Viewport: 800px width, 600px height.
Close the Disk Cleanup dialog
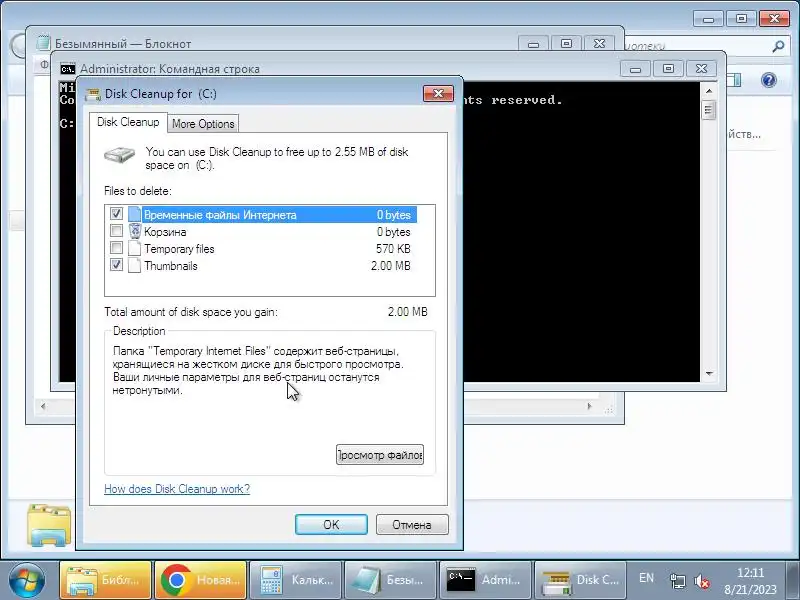438,93
